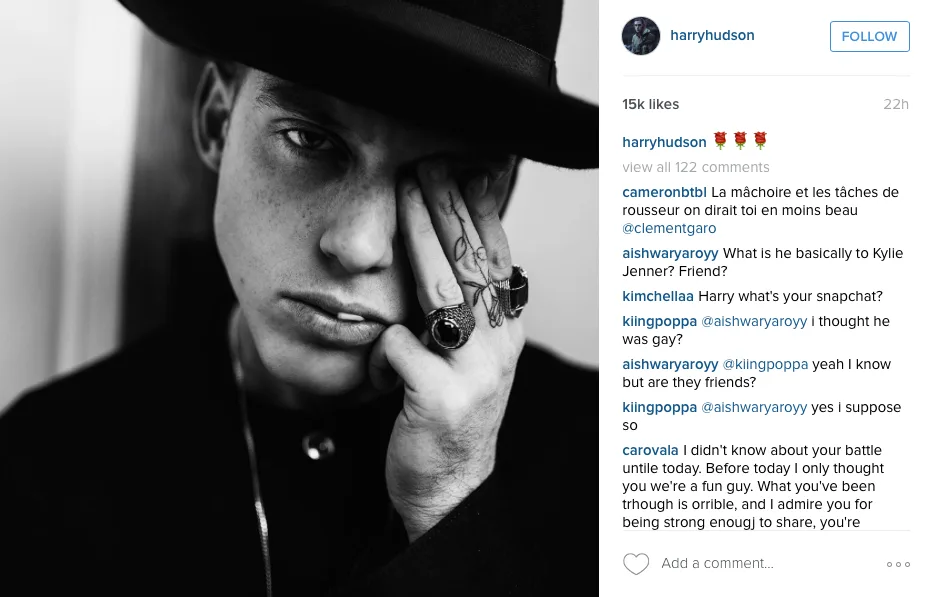The height and width of the screenshot is (597, 932).
Task: Open carovala commenter profile
Action: [x=650, y=450]
